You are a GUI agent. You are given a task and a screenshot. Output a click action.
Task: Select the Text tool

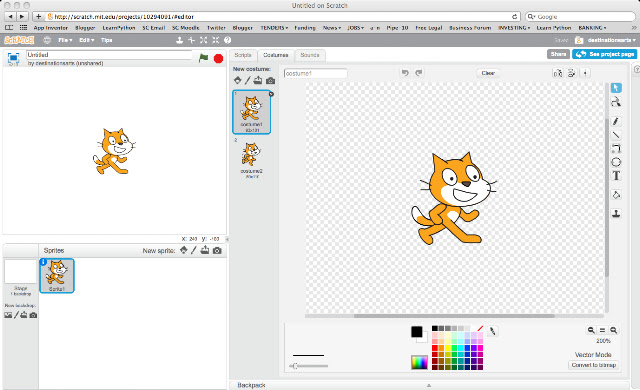[x=616, y=175]
